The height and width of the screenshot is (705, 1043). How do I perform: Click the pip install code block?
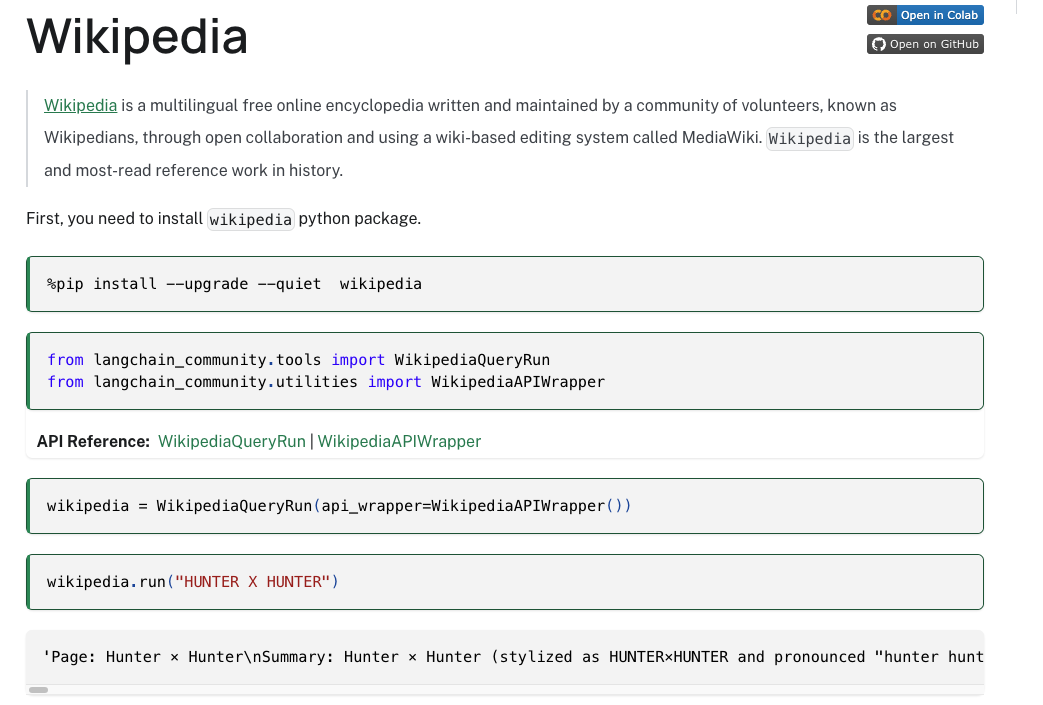(x=505, y=284)
